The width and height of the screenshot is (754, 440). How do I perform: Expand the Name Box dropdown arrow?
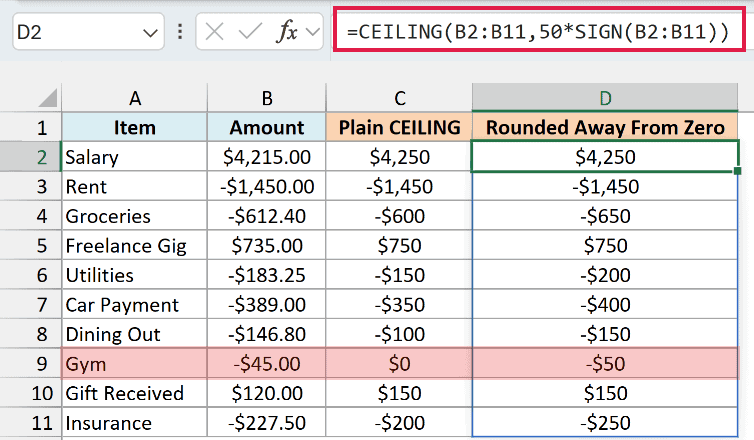[x=150, y=33]
